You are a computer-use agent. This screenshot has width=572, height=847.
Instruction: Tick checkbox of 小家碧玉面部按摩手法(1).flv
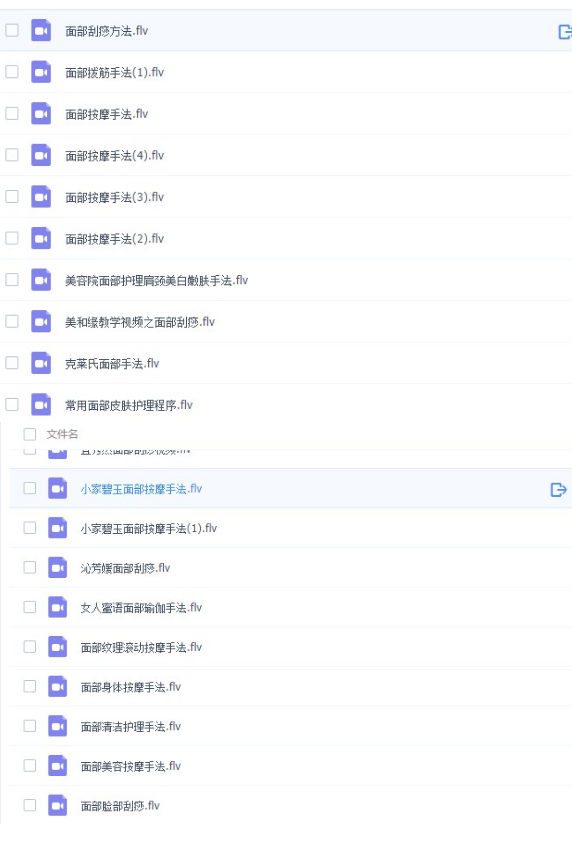tap(30, 528)
